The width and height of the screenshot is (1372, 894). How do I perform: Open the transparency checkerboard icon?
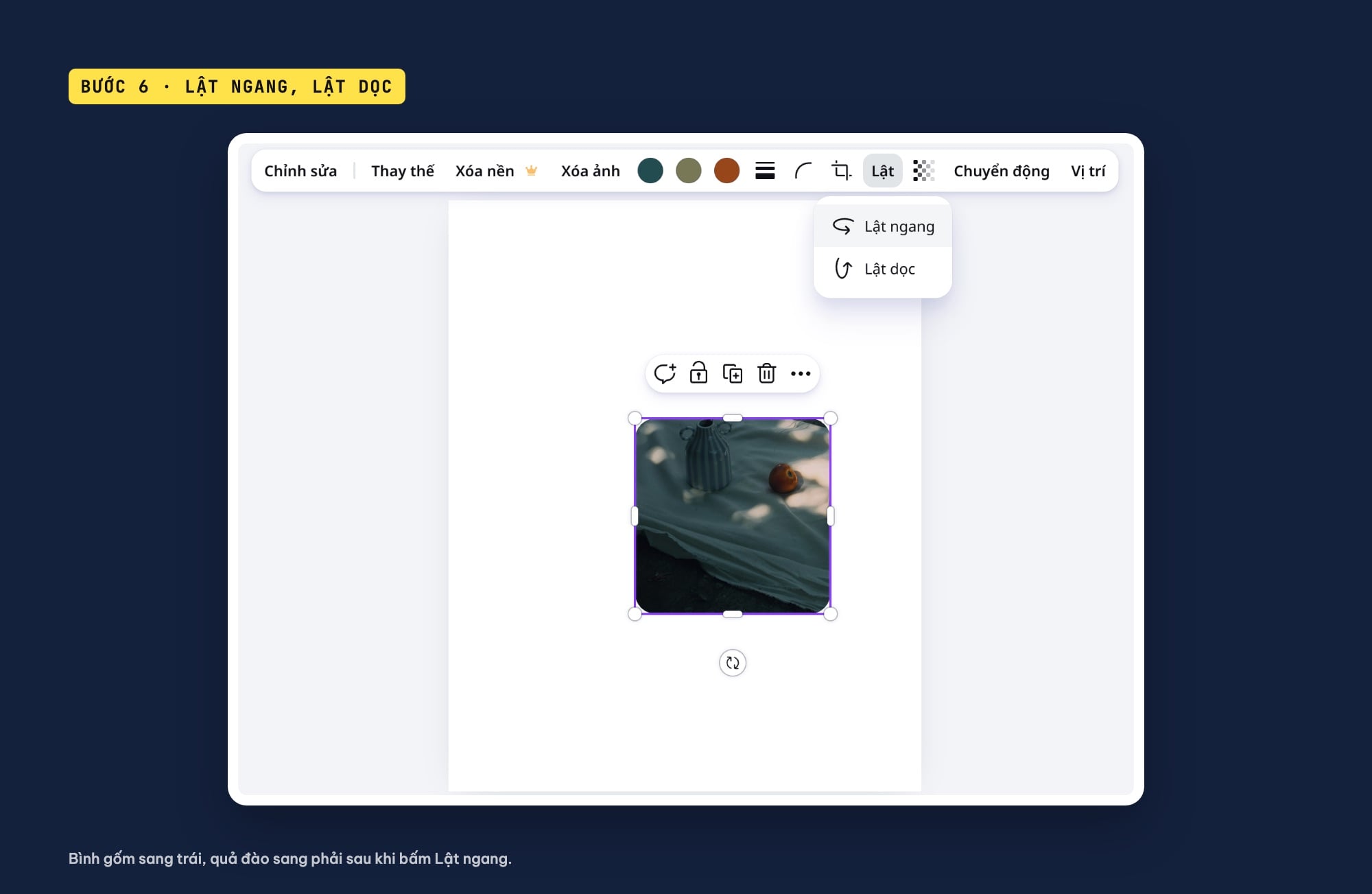(924, 171)
